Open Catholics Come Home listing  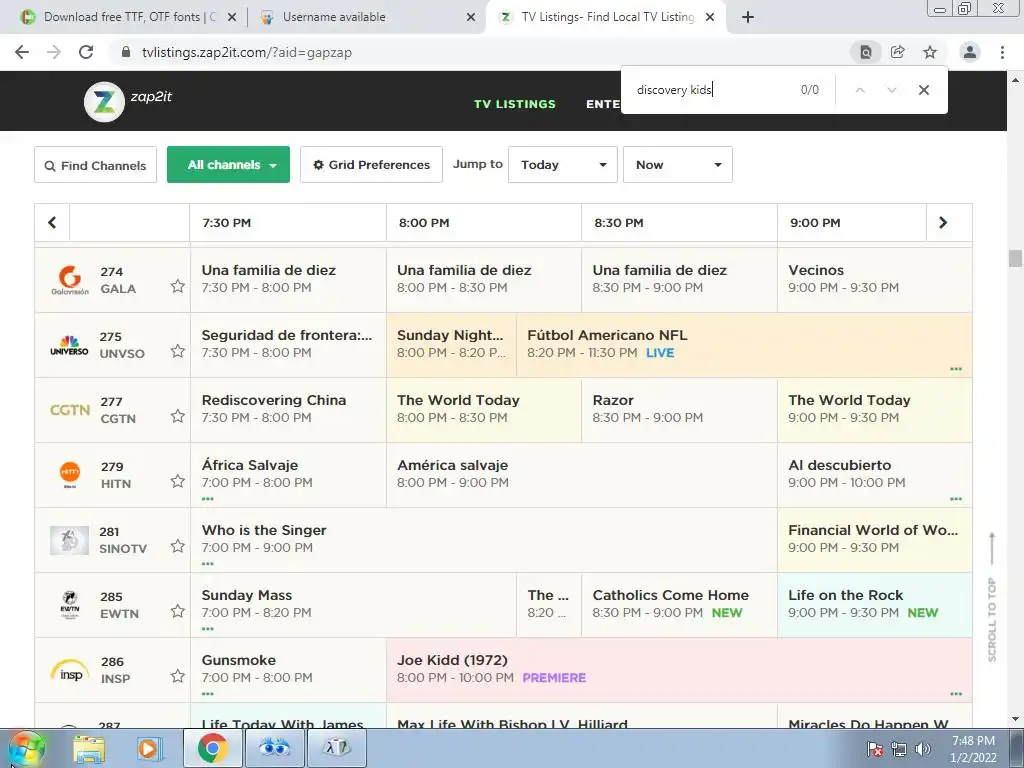(x=679, y=605)
